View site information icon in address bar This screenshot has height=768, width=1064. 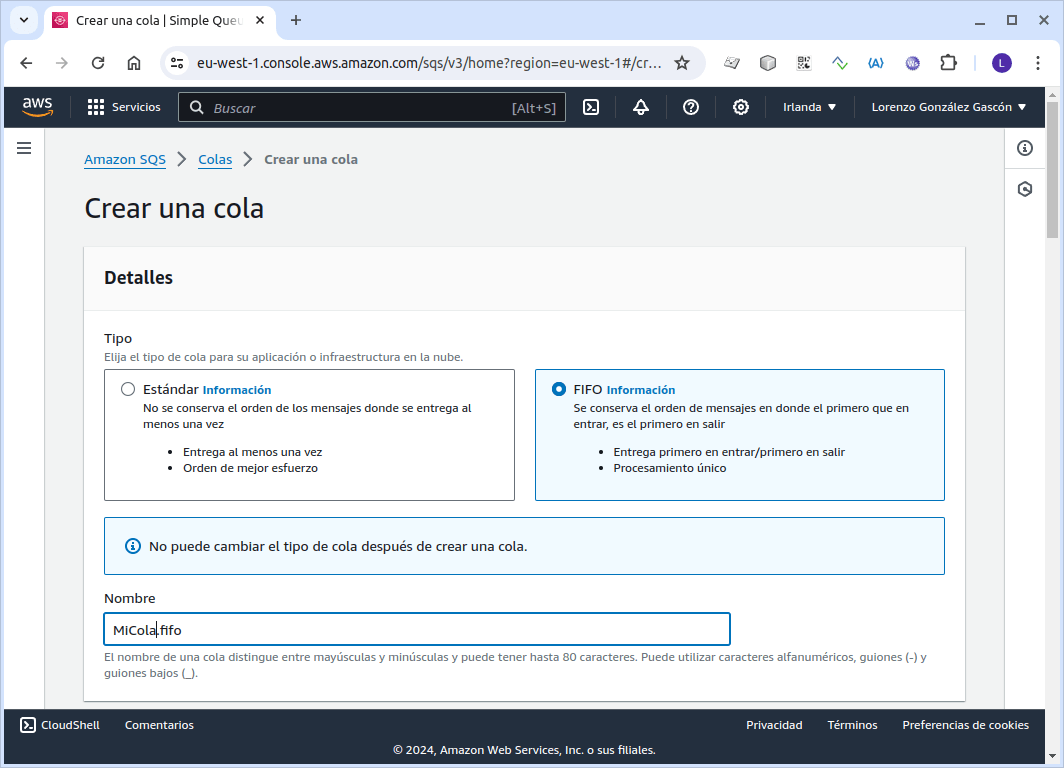177,63
